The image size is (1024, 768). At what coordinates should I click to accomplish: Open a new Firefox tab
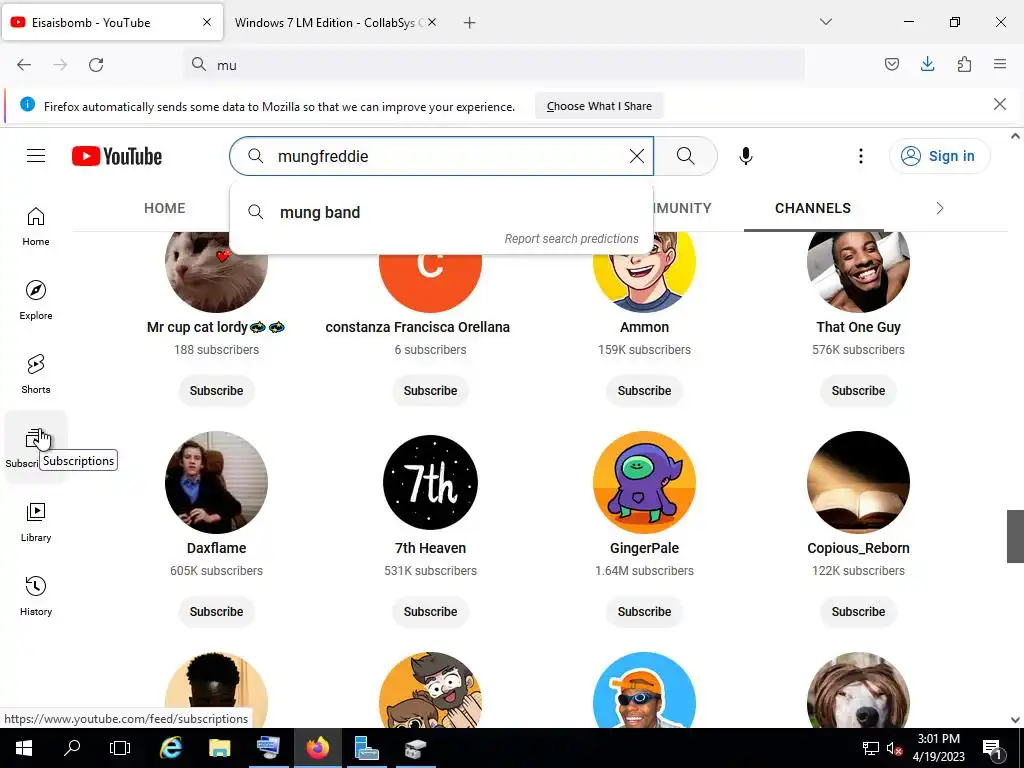470,23
